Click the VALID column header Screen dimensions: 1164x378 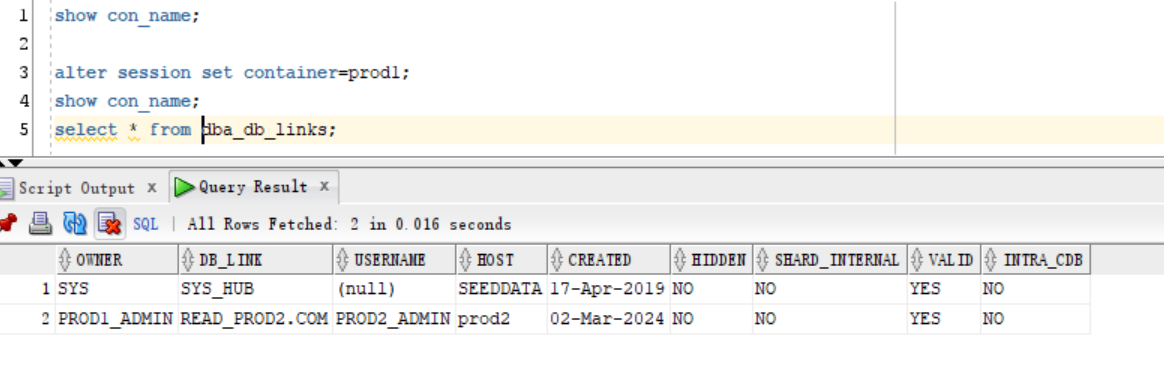[944, 260]
